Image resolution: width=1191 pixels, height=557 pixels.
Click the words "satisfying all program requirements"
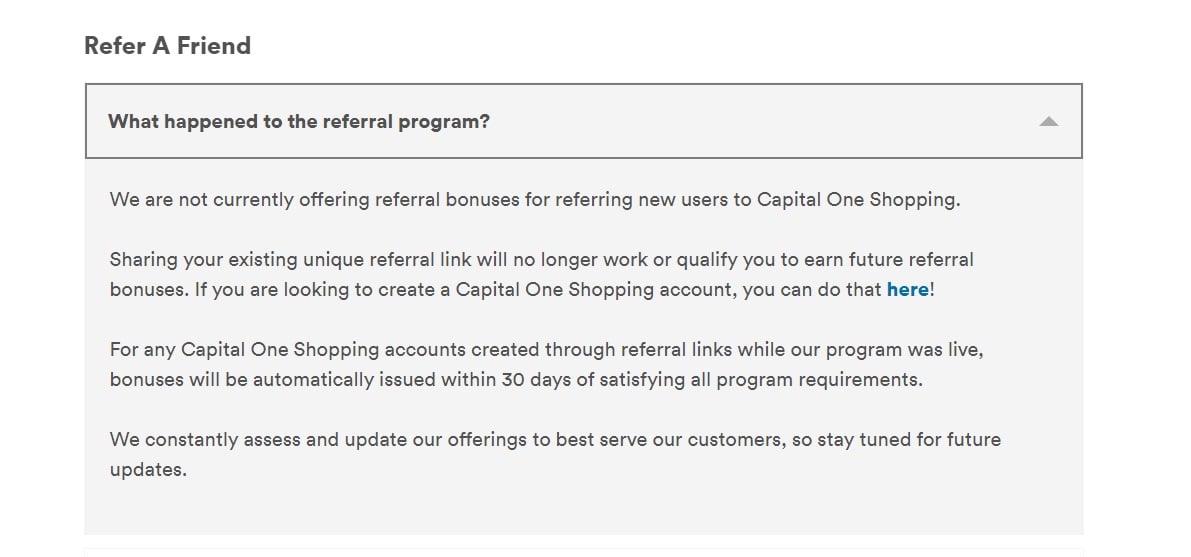[x=761, y=379]
